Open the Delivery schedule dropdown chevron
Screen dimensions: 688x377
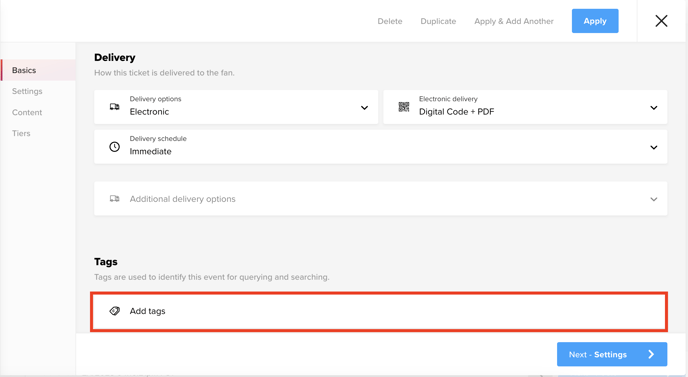pyautogui.click(x=654, y=147)
